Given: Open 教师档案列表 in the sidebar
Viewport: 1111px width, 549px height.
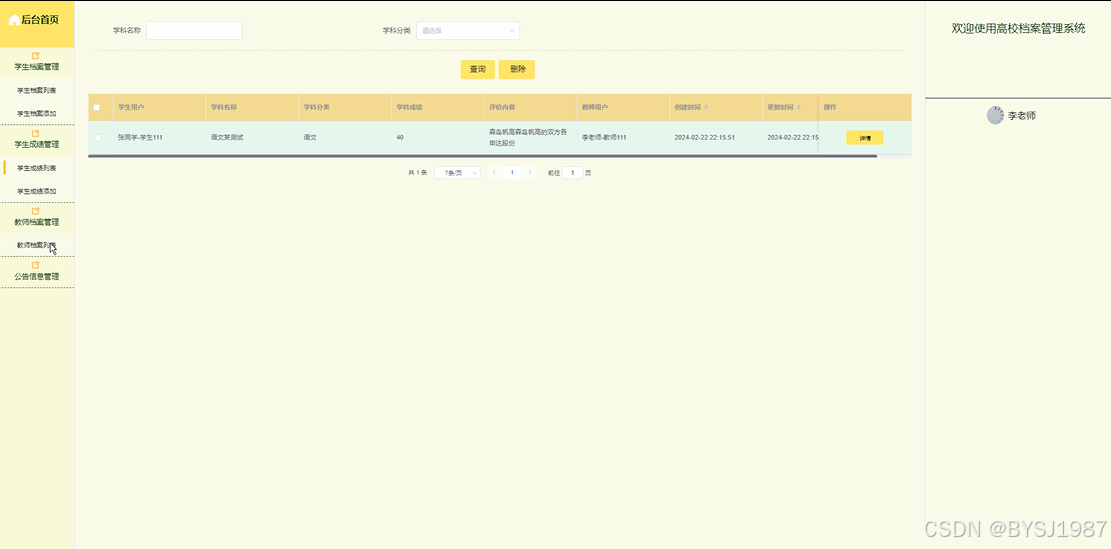Looking at the screenshot, I should [37, 245].
